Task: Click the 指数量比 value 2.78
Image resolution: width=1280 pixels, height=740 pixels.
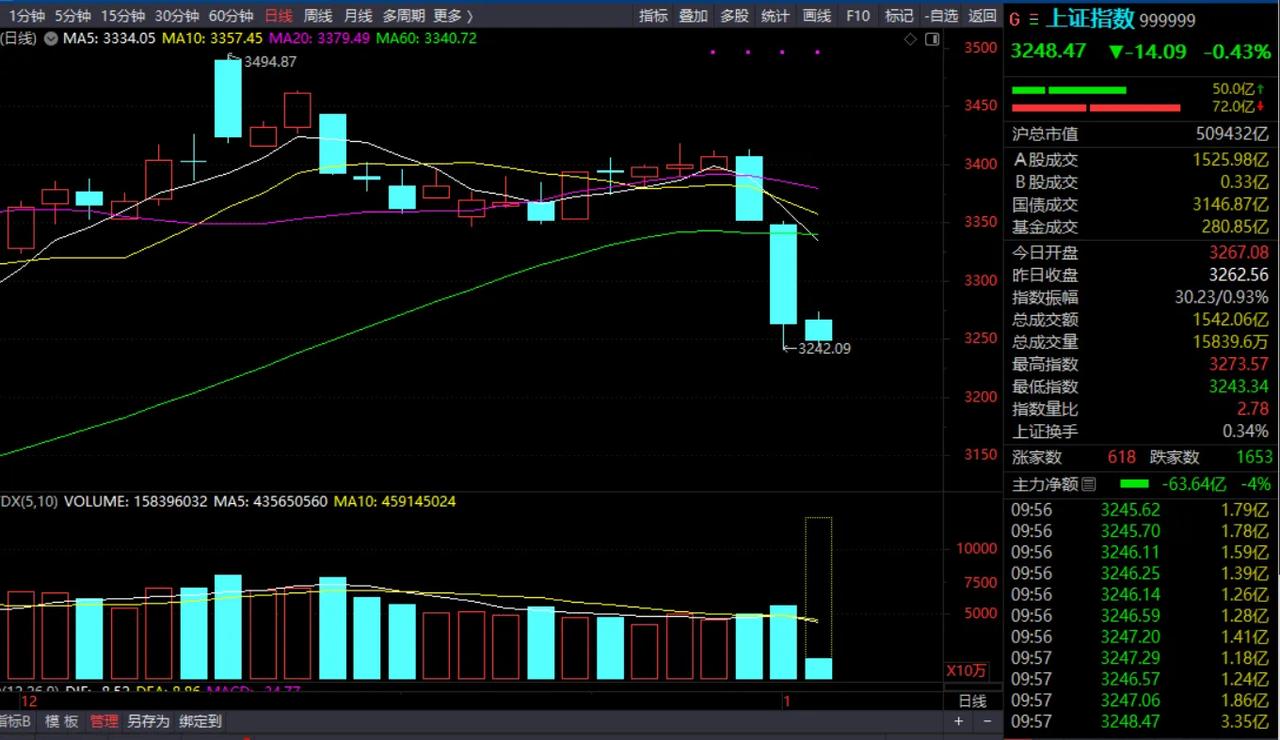Action: (1252, 409)
